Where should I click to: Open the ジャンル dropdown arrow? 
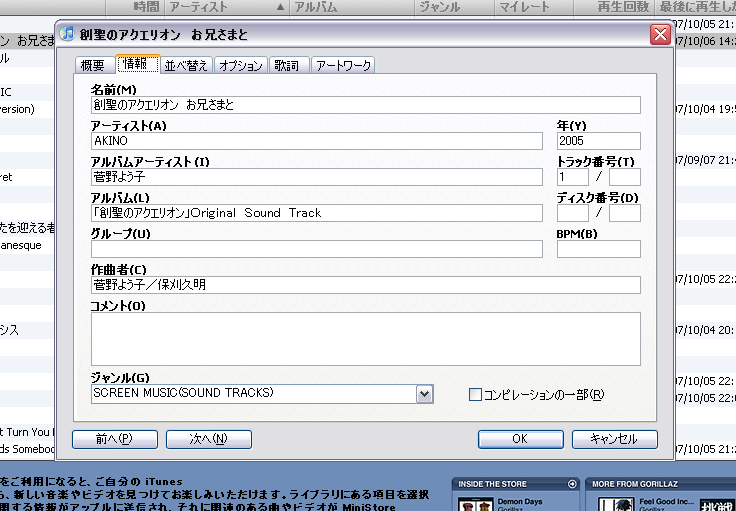coord(424,394)
